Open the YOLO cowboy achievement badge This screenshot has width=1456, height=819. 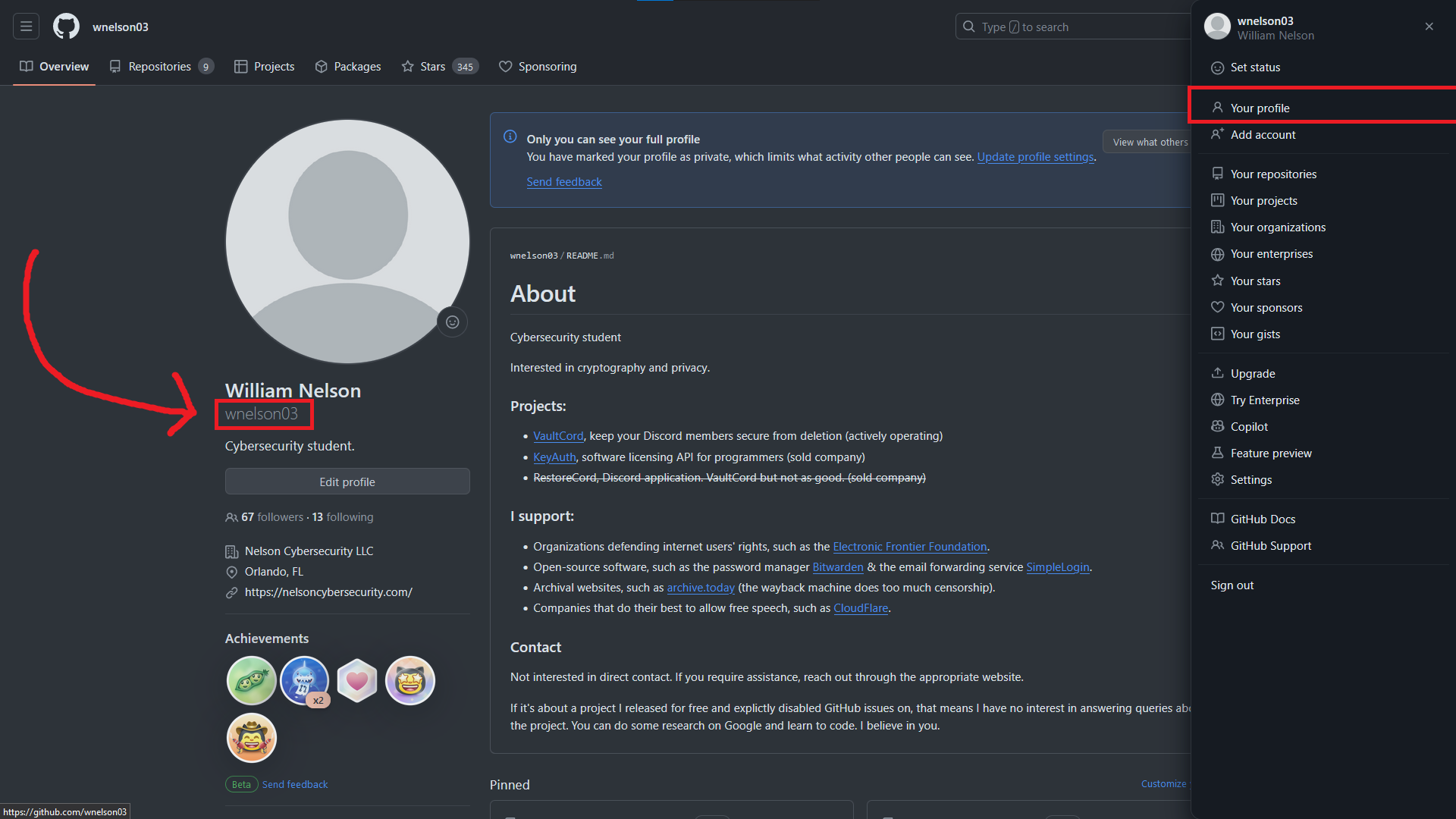click(x=251, y=737)
